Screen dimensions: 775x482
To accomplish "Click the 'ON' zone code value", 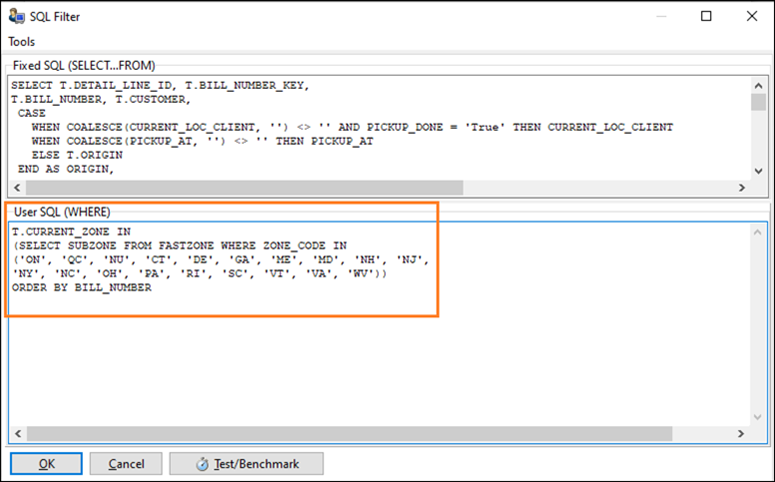I will coord(33,259).
